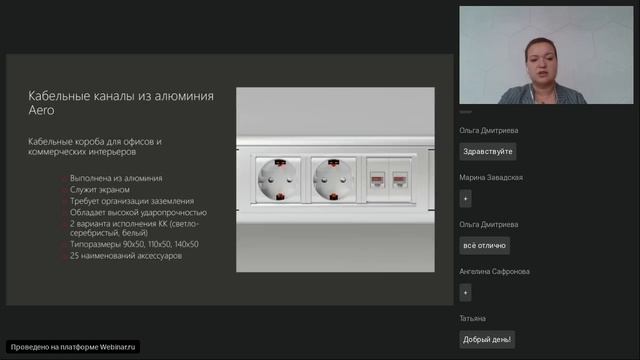640x360 pixels.
Task: Click the '+' message from Ангелина Сафронова
Action: 465,293
